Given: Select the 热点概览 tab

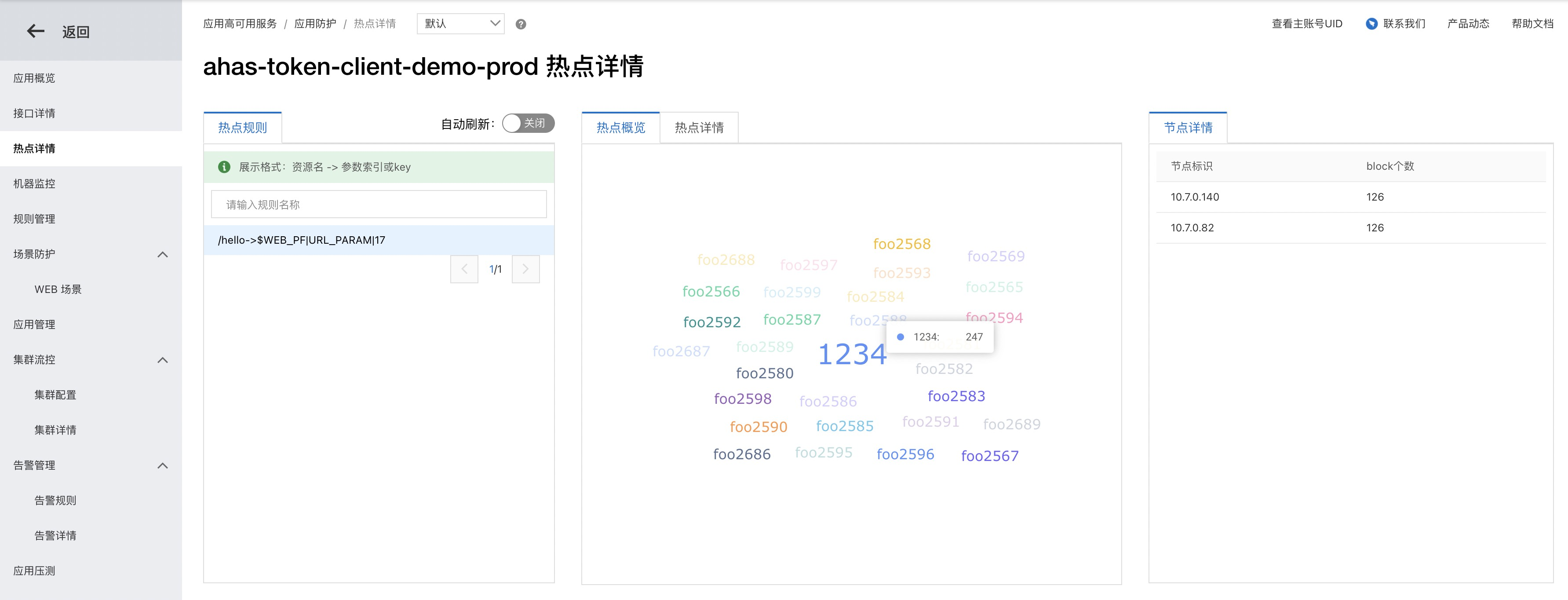Looking at the screenshot, I should 620,128.
